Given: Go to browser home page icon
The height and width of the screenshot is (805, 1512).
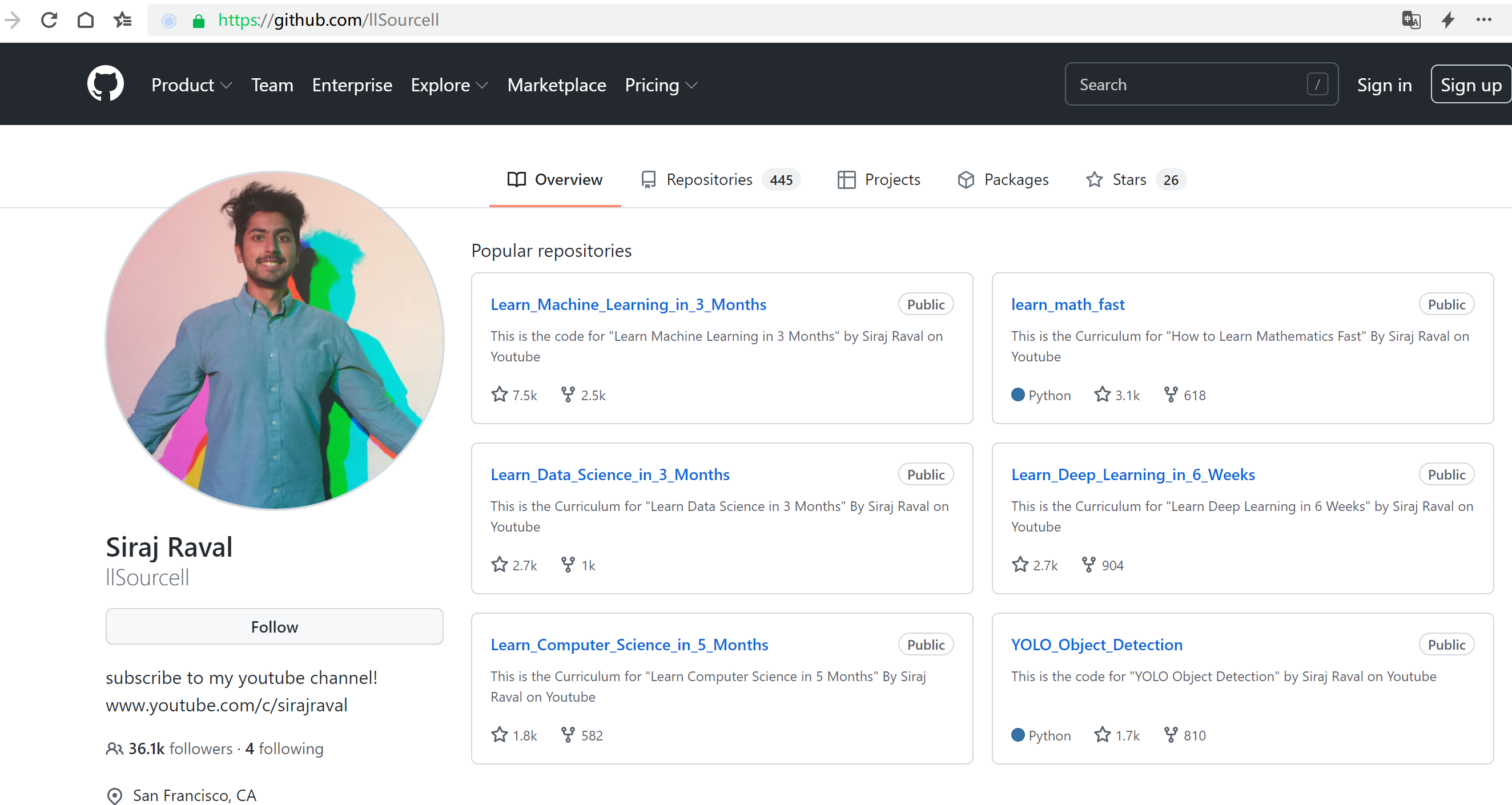Looking at the screenshot, I should pos(86,20).
